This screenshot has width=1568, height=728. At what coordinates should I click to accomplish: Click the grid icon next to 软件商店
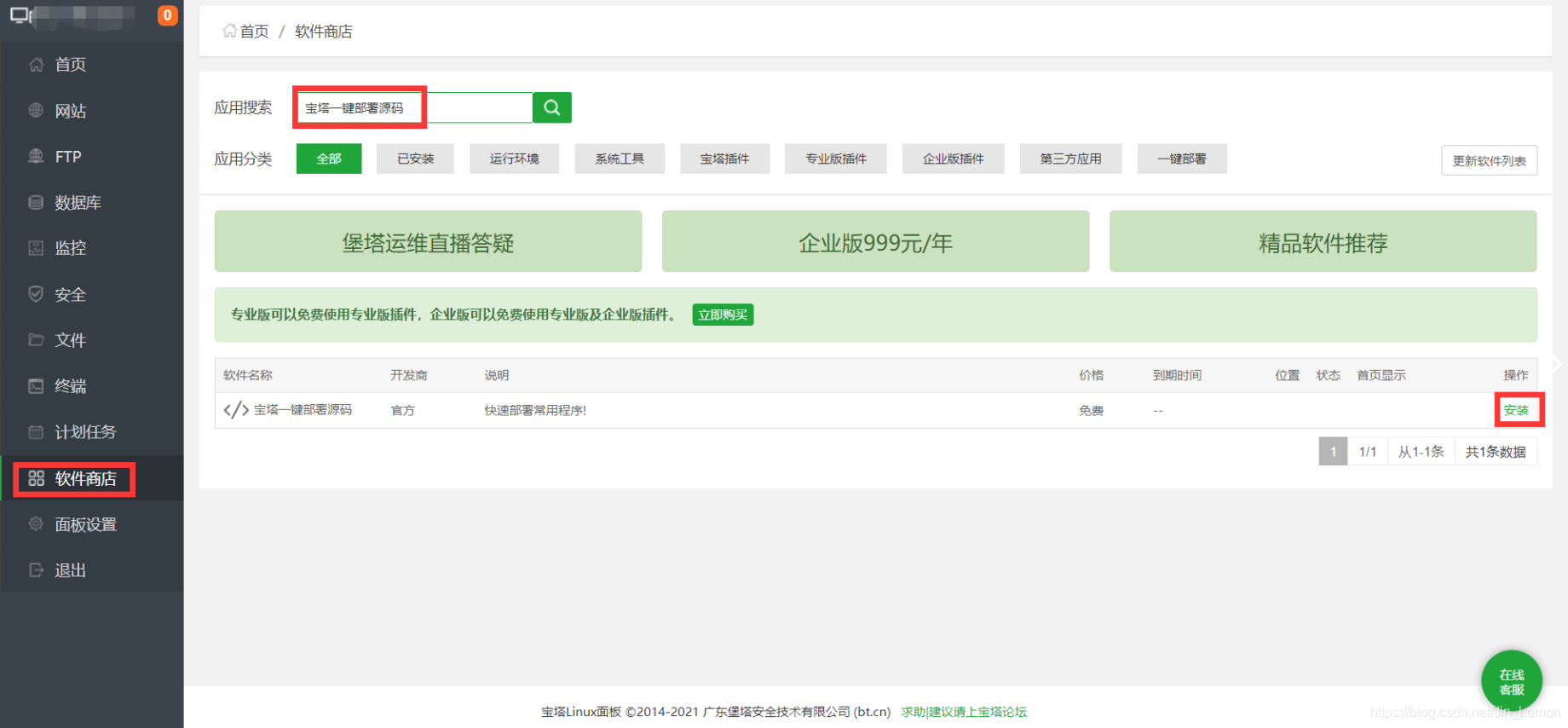36,478
